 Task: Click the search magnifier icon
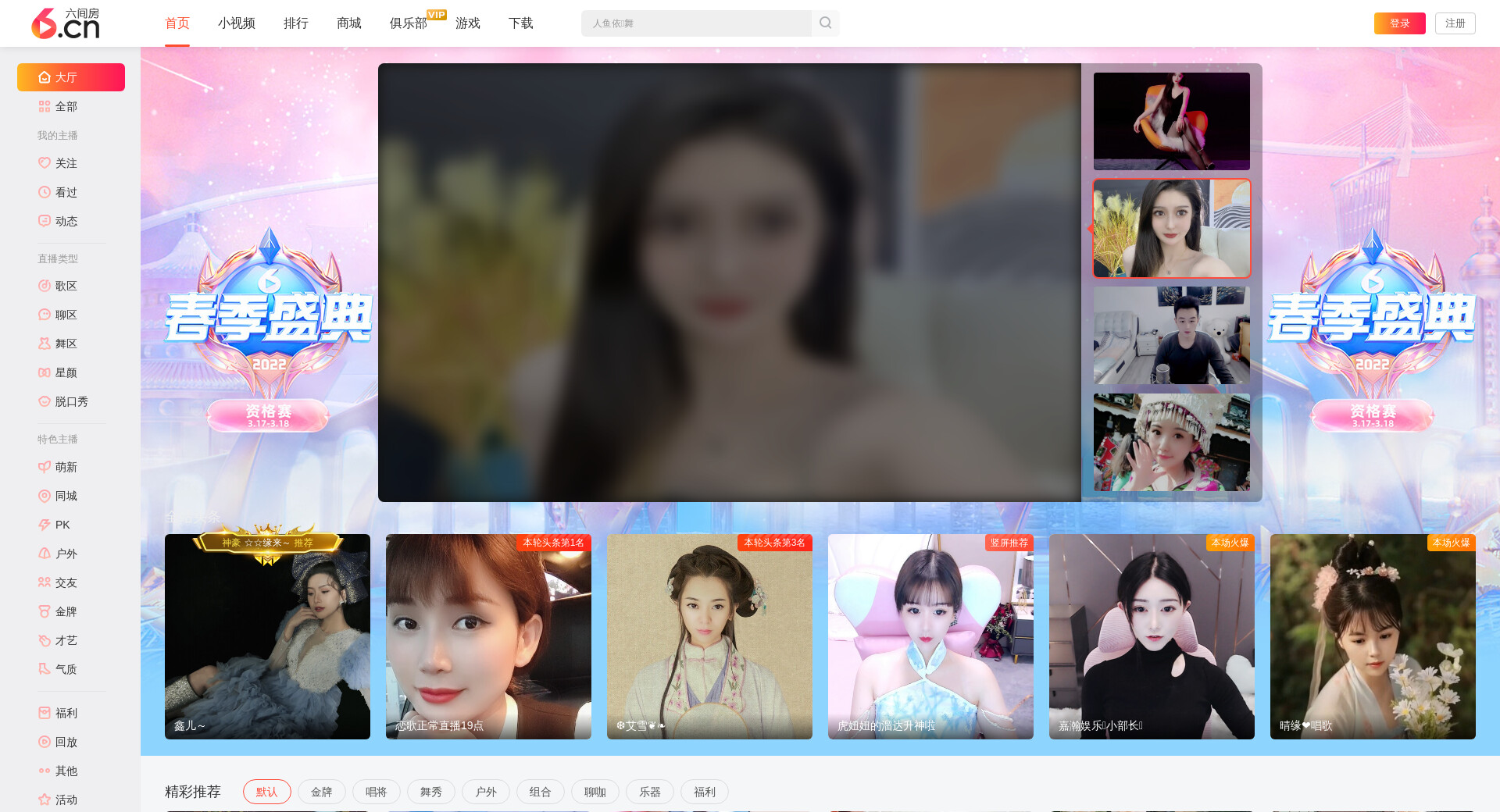click(825, 23)
